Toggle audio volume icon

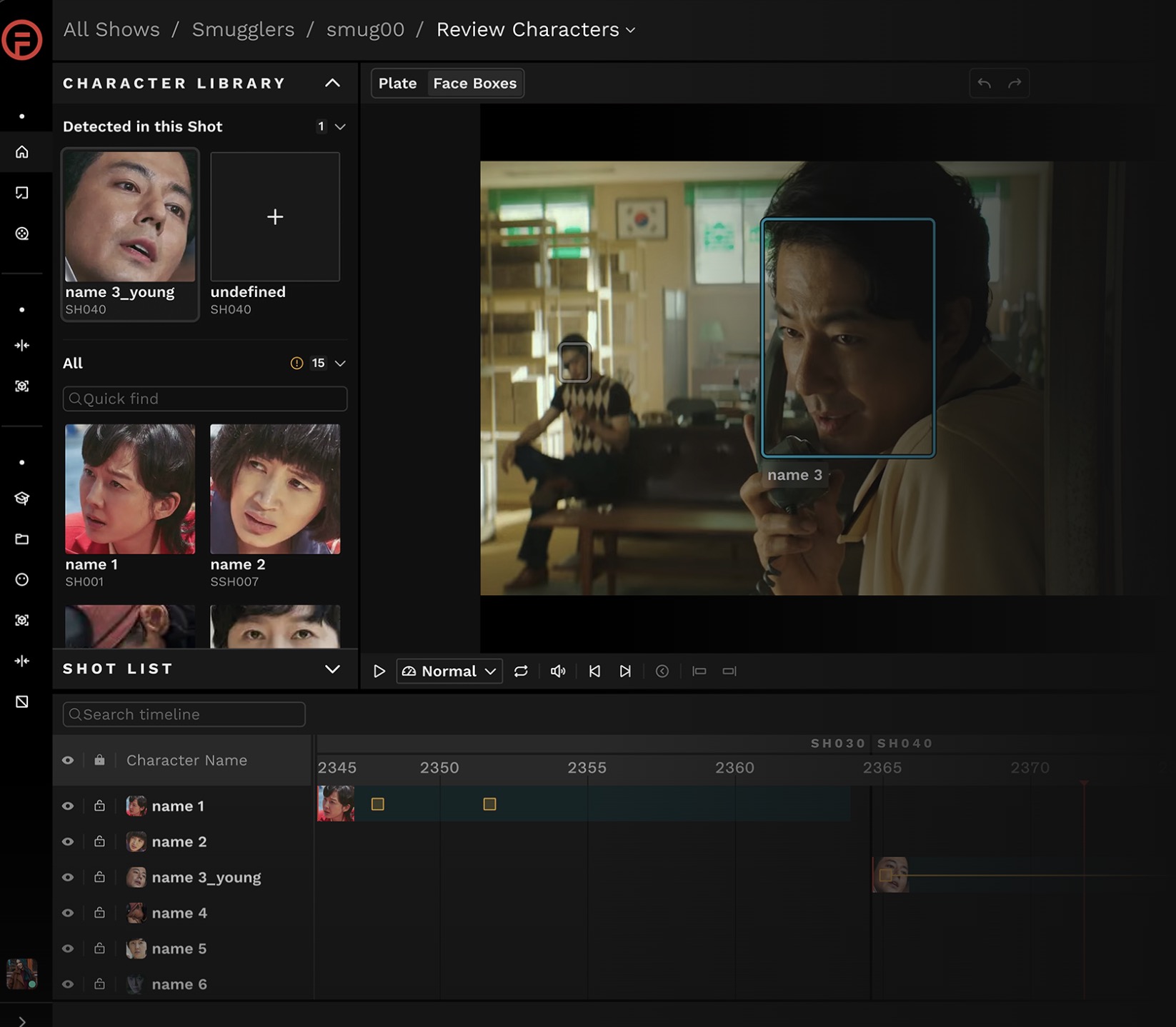(x=558, y=671)
